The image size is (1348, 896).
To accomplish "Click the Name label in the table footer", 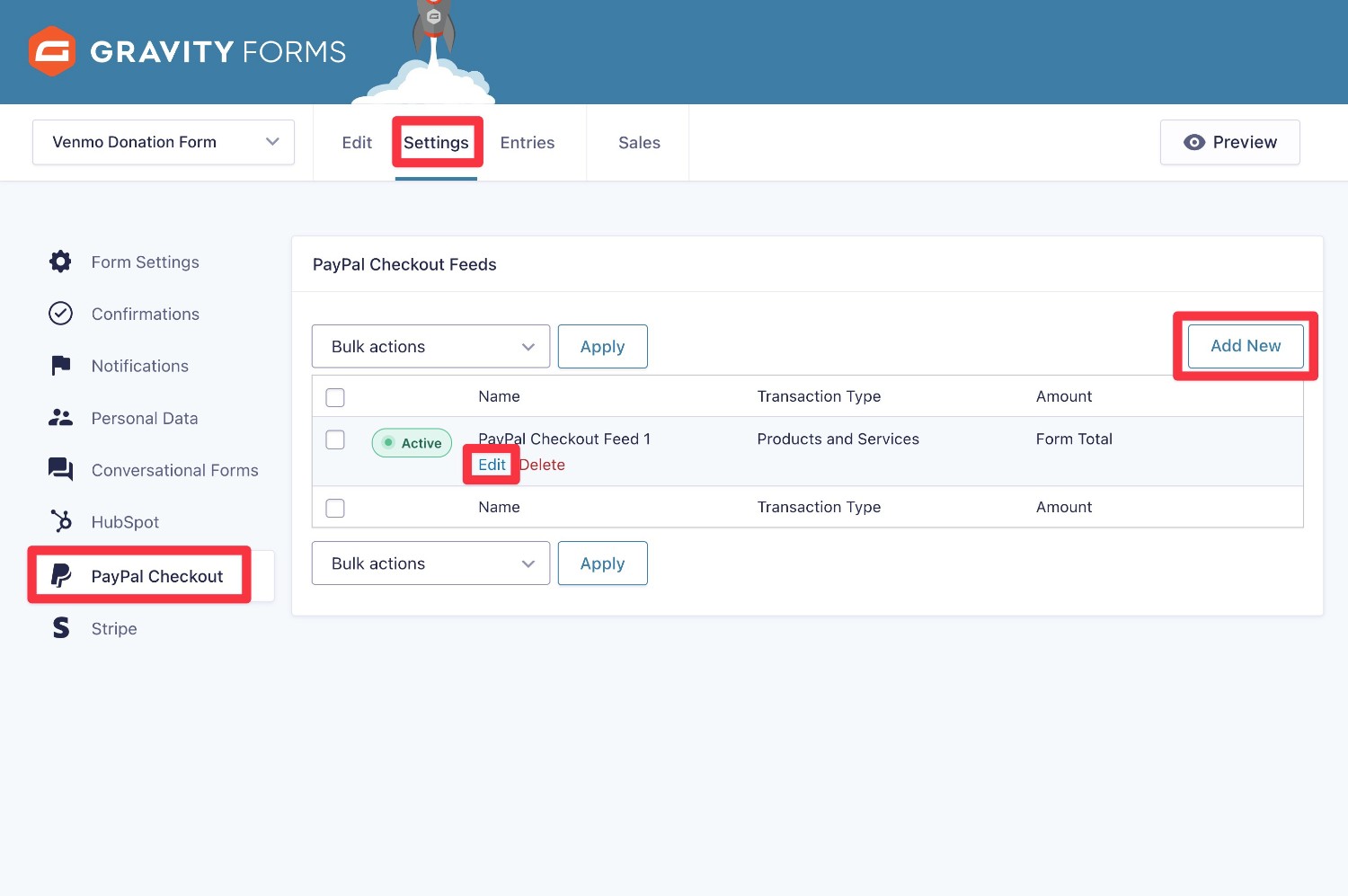I will [499, 507].
